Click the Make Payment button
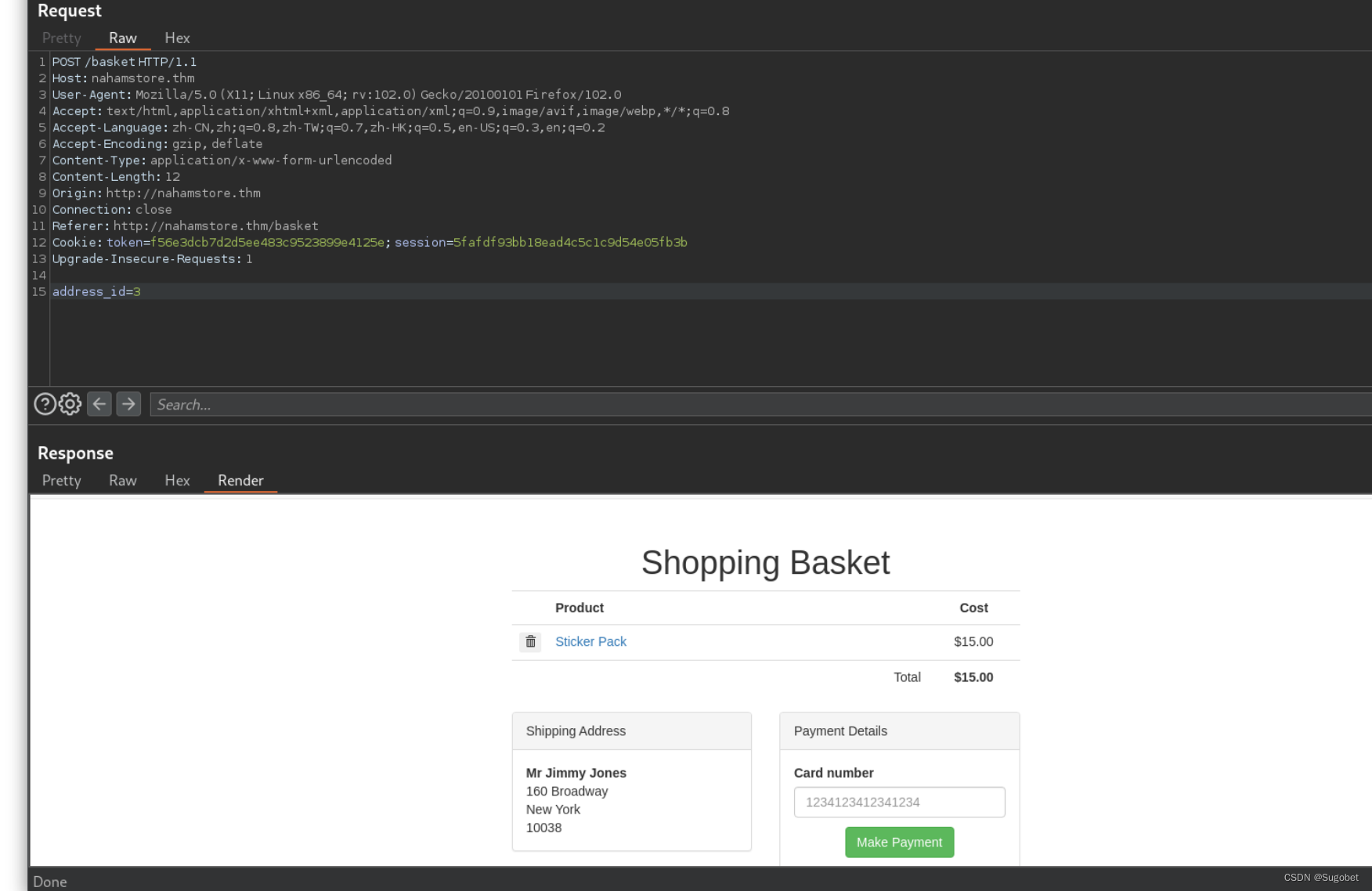The width and height of the screenshot is (1372, 891). pos(899,842)
